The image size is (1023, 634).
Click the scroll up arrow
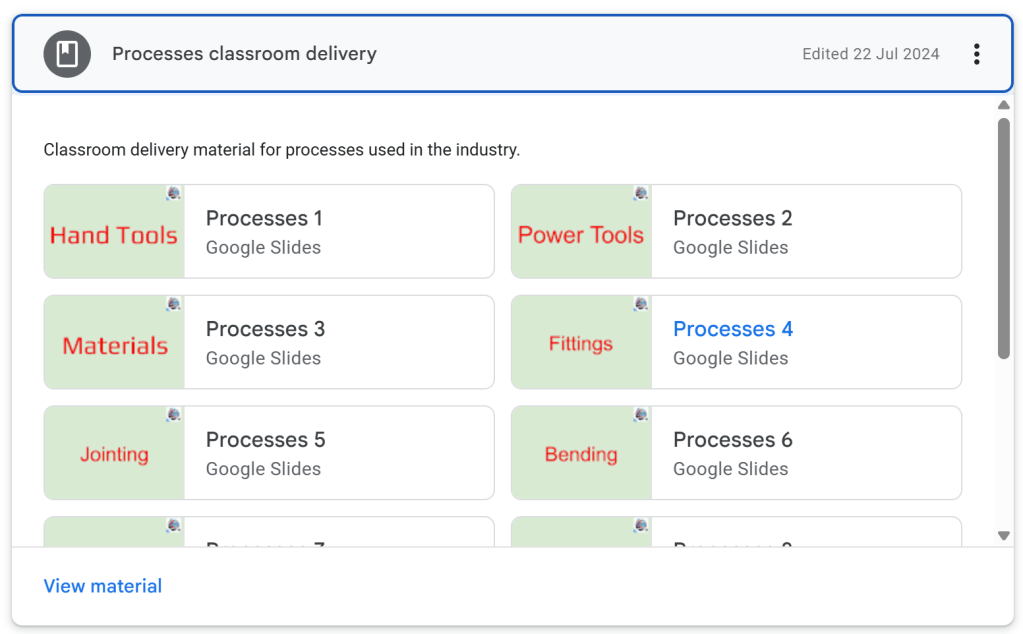(1004, 105)
